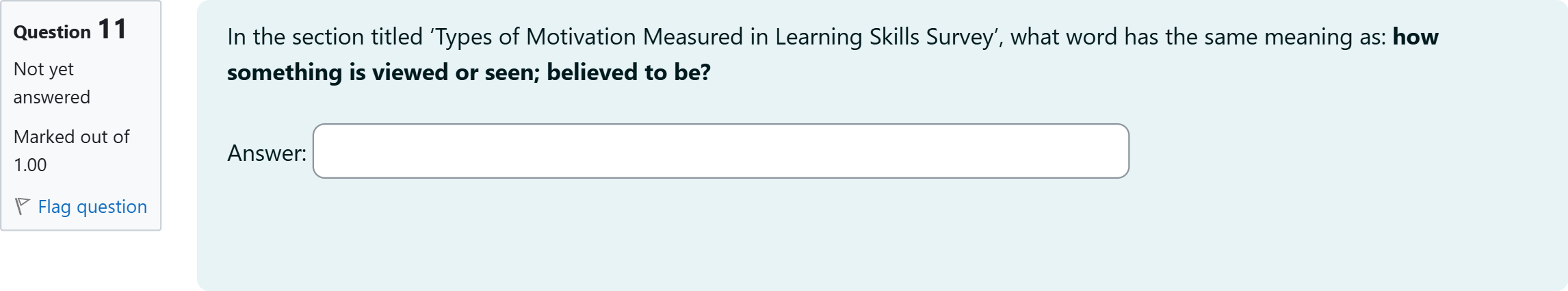Viewport: 1568px width, 291px height.
Task: Click bold phrase "believed to be?"
Action: pos(628,73)
